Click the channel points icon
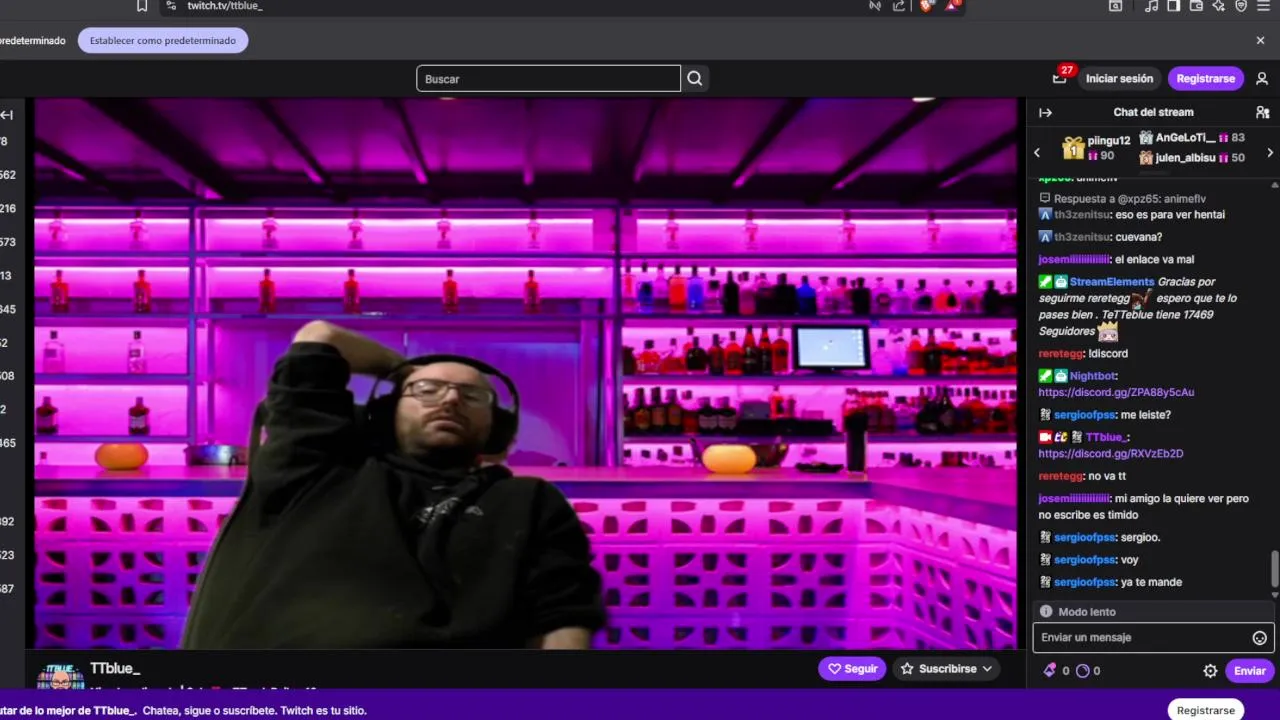 [1082, 671]
